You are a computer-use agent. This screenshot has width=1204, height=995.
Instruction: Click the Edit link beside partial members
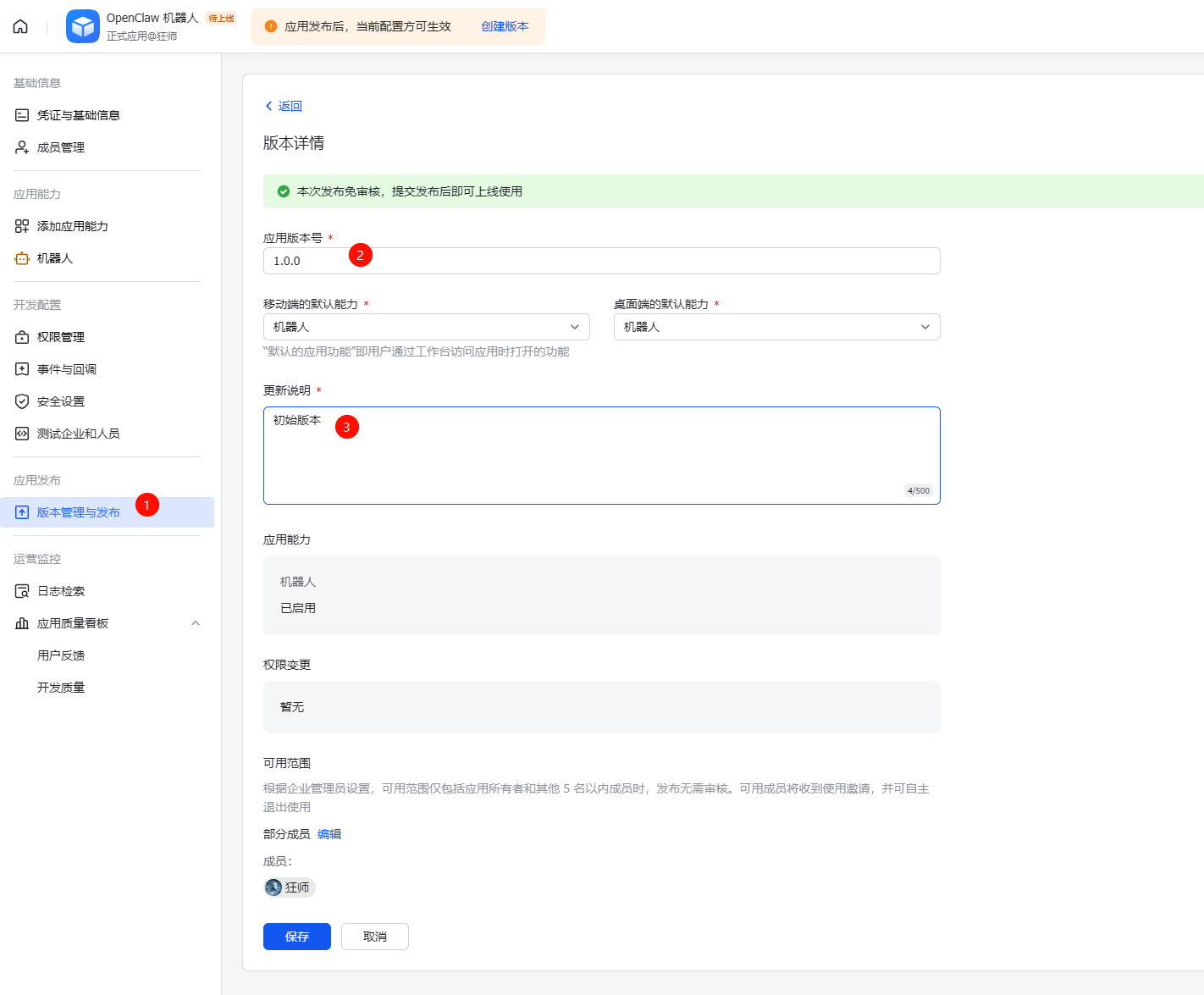[329, 834]
